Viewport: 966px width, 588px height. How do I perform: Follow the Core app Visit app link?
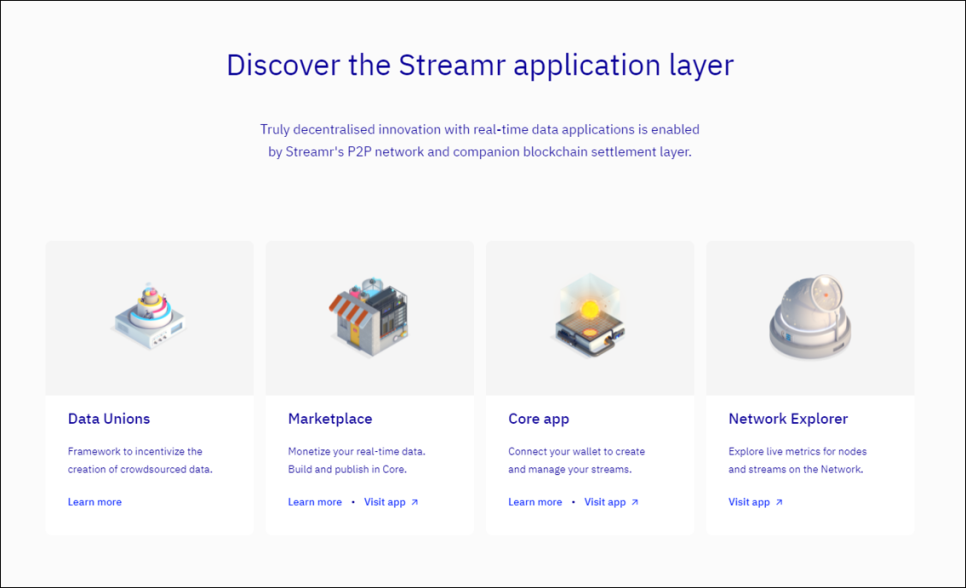611,502
